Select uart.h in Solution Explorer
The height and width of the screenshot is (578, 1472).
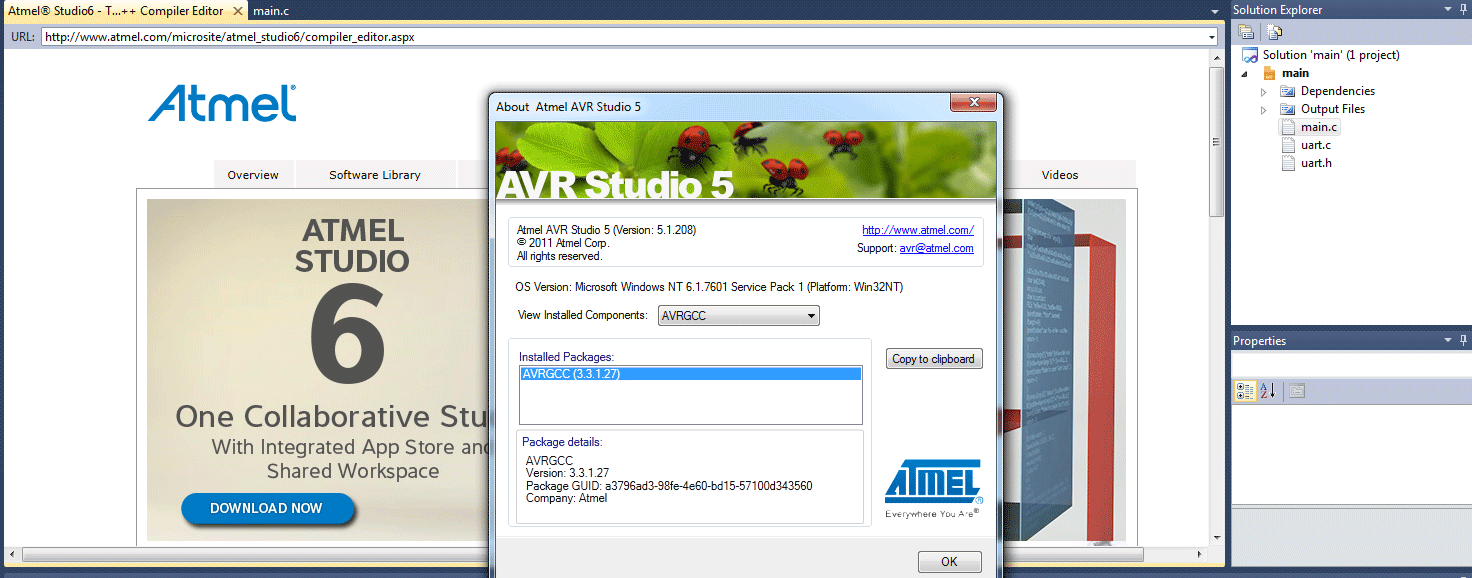tap(1316, 163)
